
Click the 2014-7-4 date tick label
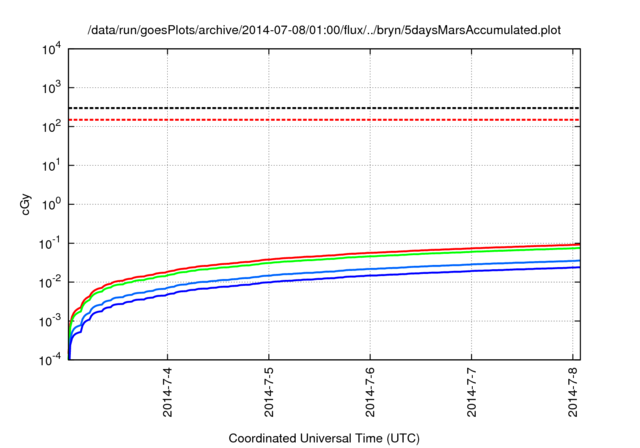click(167, 392)
